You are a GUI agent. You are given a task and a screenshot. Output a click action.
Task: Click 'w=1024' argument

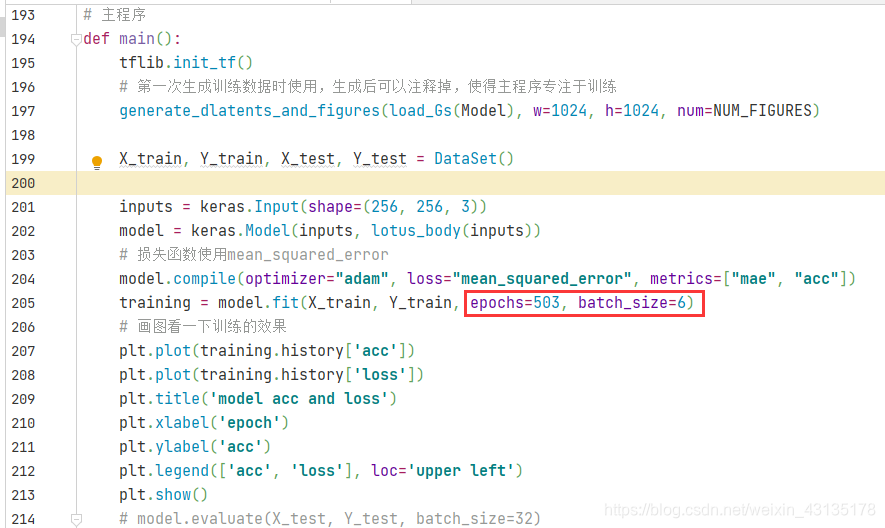(x=560, y=111)
